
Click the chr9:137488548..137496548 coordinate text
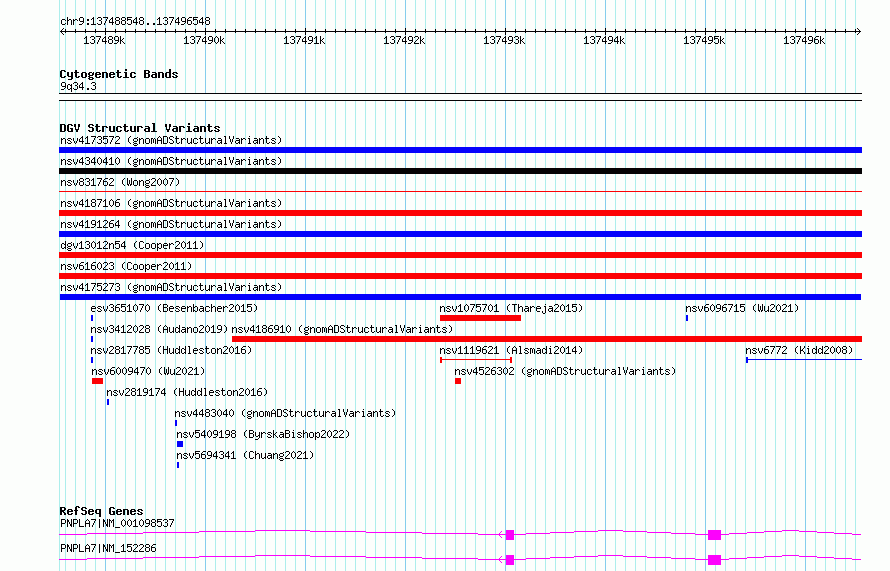tap(135, 21)
